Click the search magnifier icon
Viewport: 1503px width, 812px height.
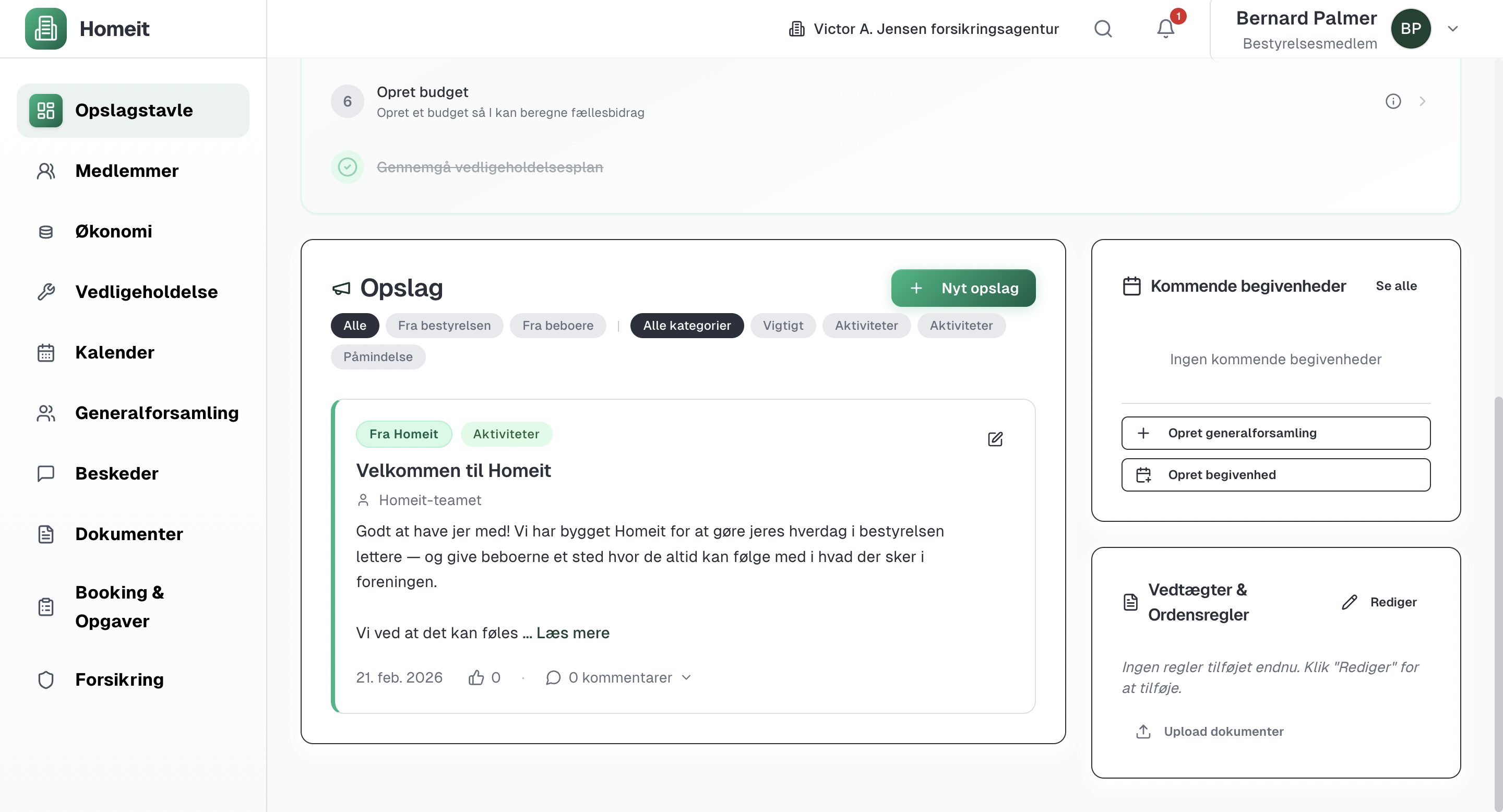(x=1103, y=29)
